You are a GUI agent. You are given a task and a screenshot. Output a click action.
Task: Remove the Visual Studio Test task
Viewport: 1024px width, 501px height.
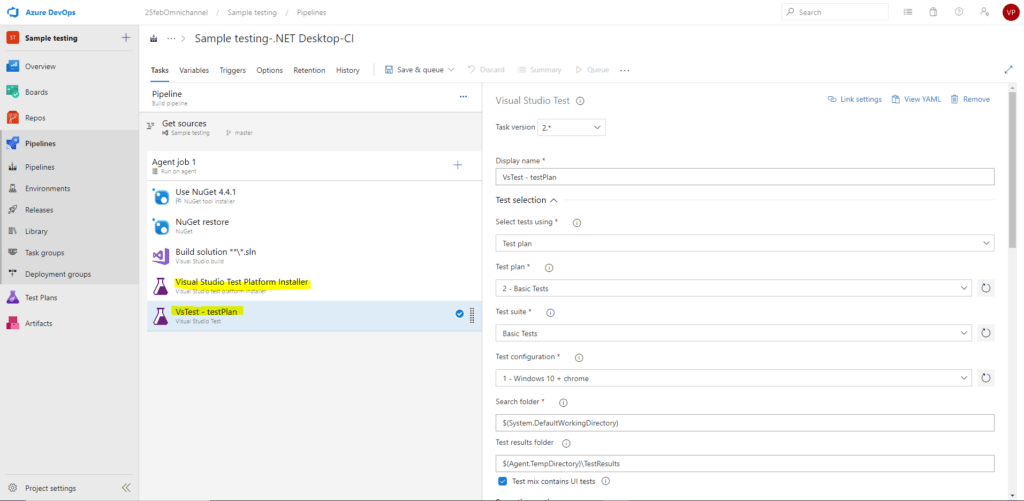(x=970, y=99)
